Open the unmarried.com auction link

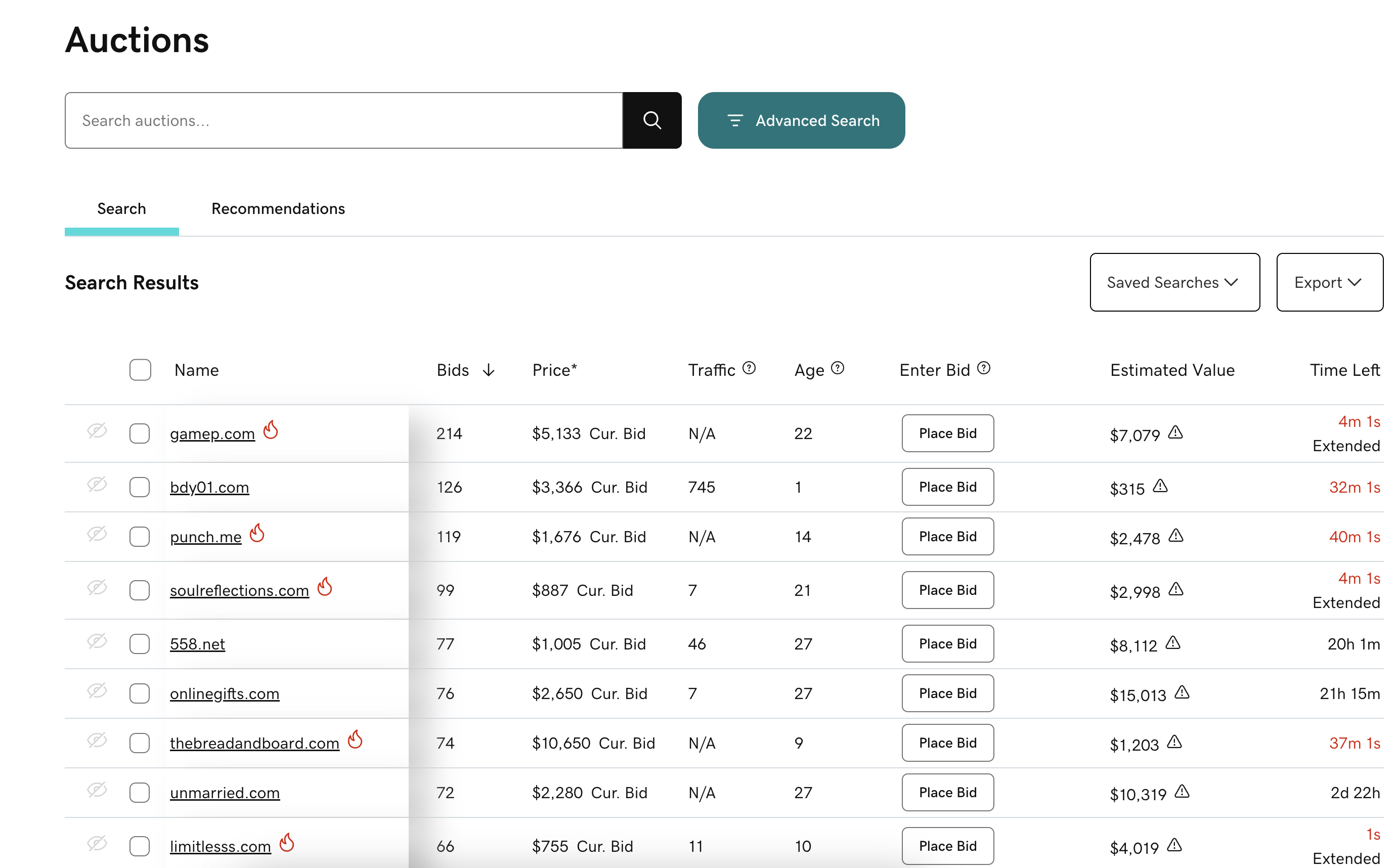click(225, 793)
